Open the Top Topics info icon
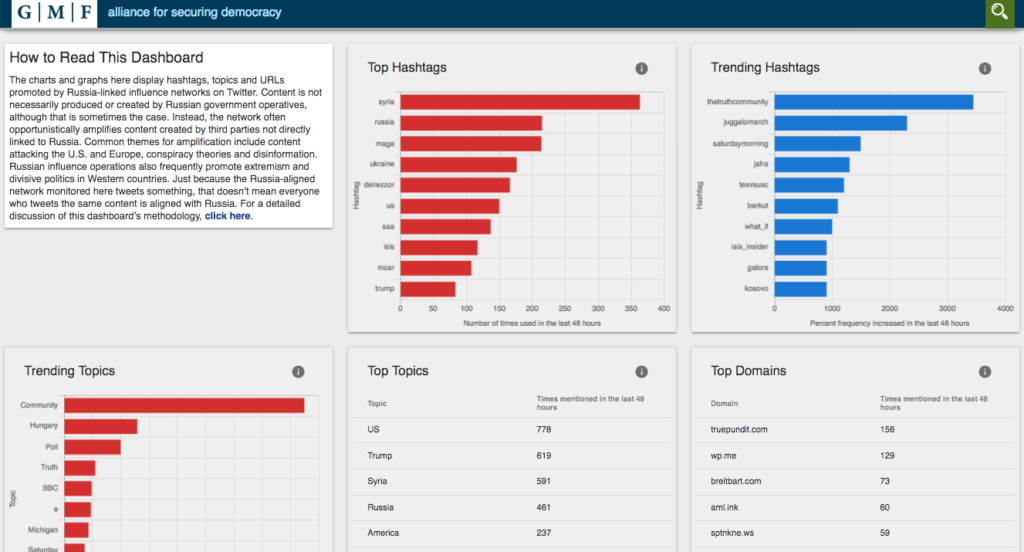The height and width of the screenshot is (552, 1024). click(x=641, y=372)
